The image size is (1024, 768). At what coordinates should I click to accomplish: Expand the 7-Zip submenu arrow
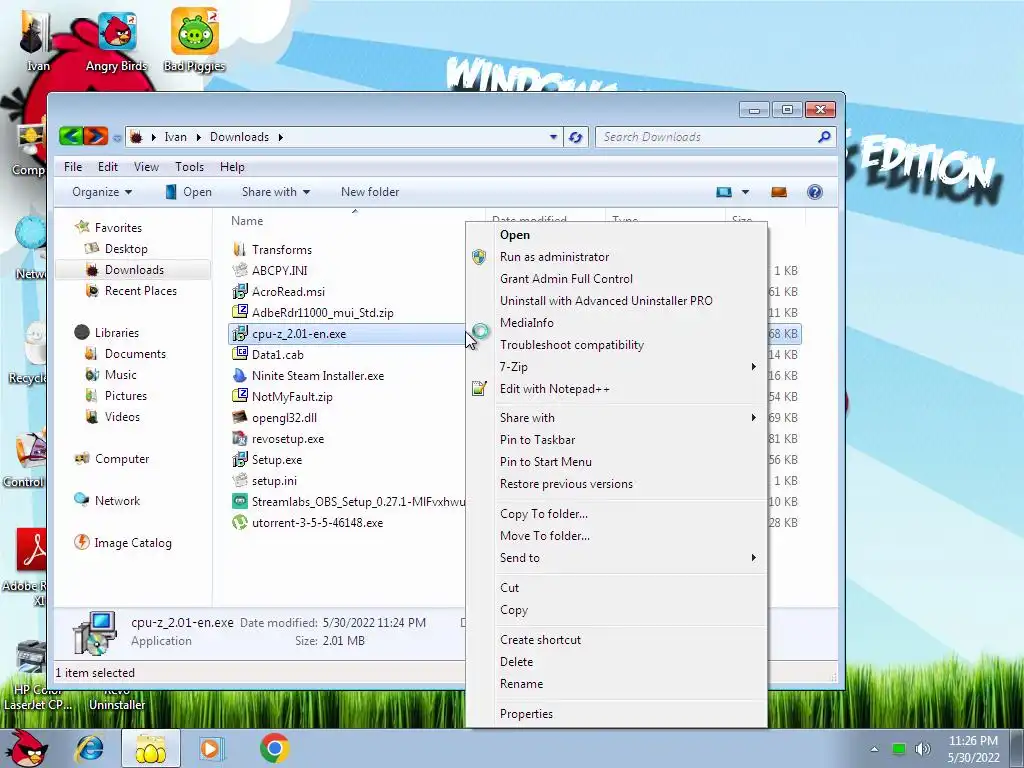pos(754,366)
